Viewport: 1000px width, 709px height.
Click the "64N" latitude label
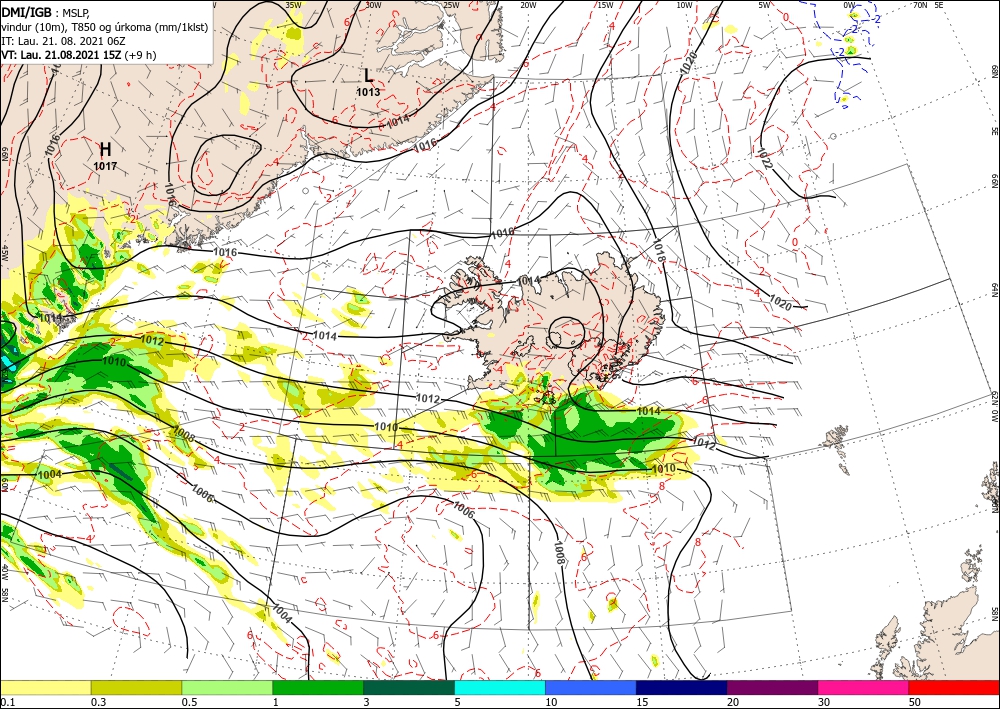994,291
